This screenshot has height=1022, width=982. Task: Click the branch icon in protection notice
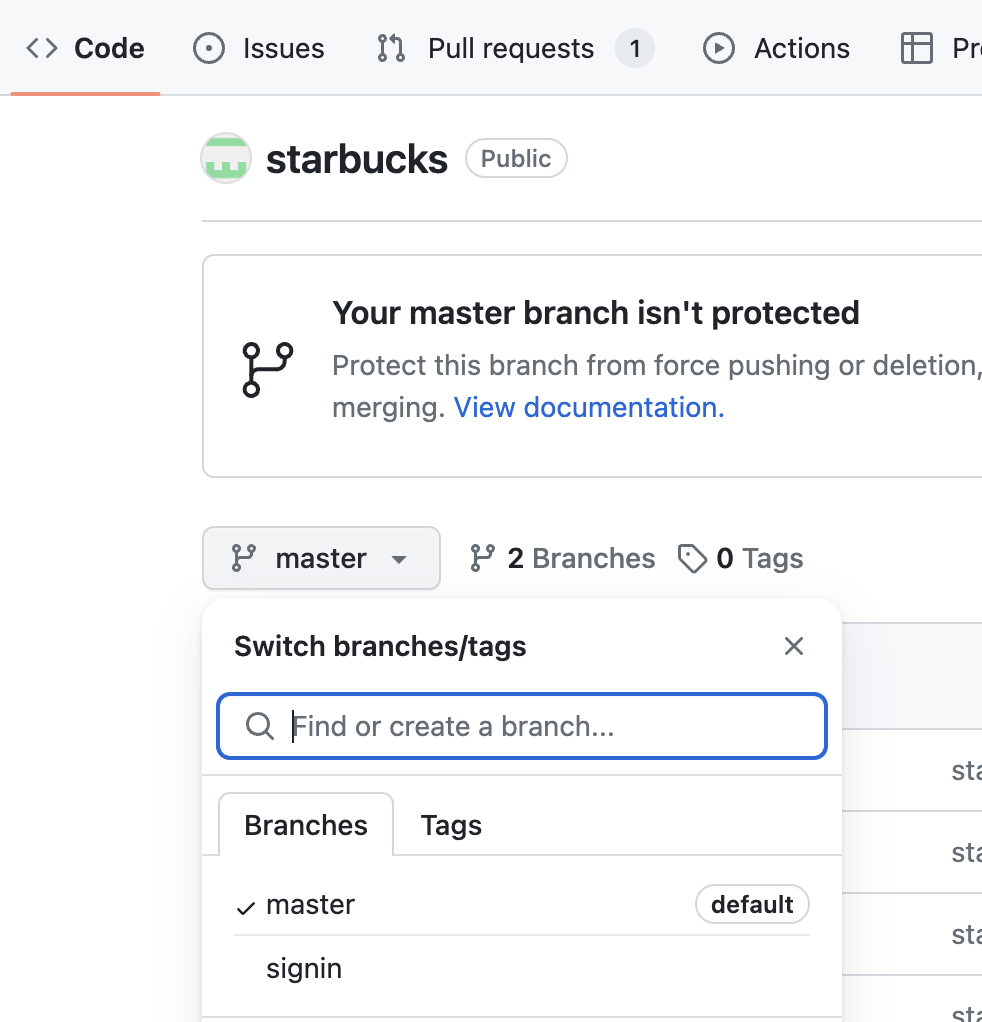tap(267, 370)
